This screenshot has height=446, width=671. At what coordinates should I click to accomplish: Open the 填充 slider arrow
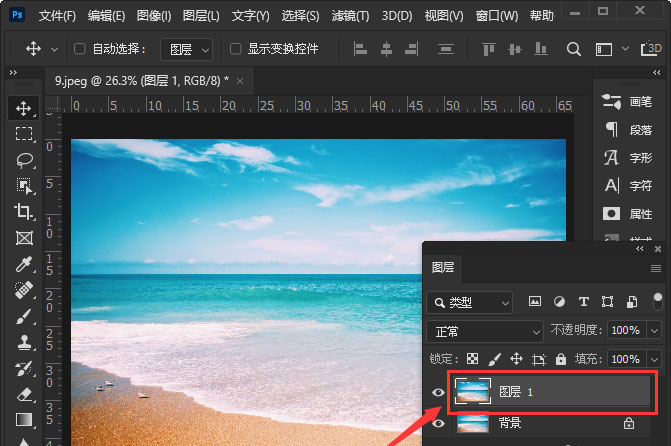(x=654, y=359)
